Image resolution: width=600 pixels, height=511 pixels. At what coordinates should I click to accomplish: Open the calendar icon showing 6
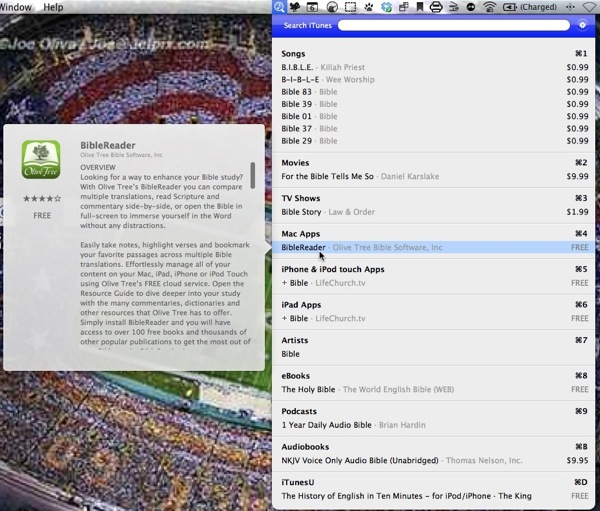click(312, 7)
